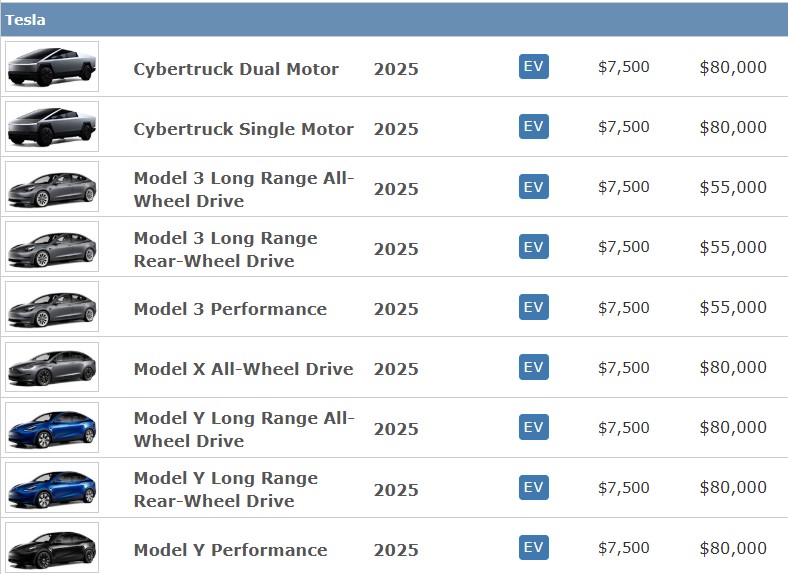
Task: Open the Cybertruck Dual Motor thumbnail image
Action: pyautogui.click(x=52, y=66)
